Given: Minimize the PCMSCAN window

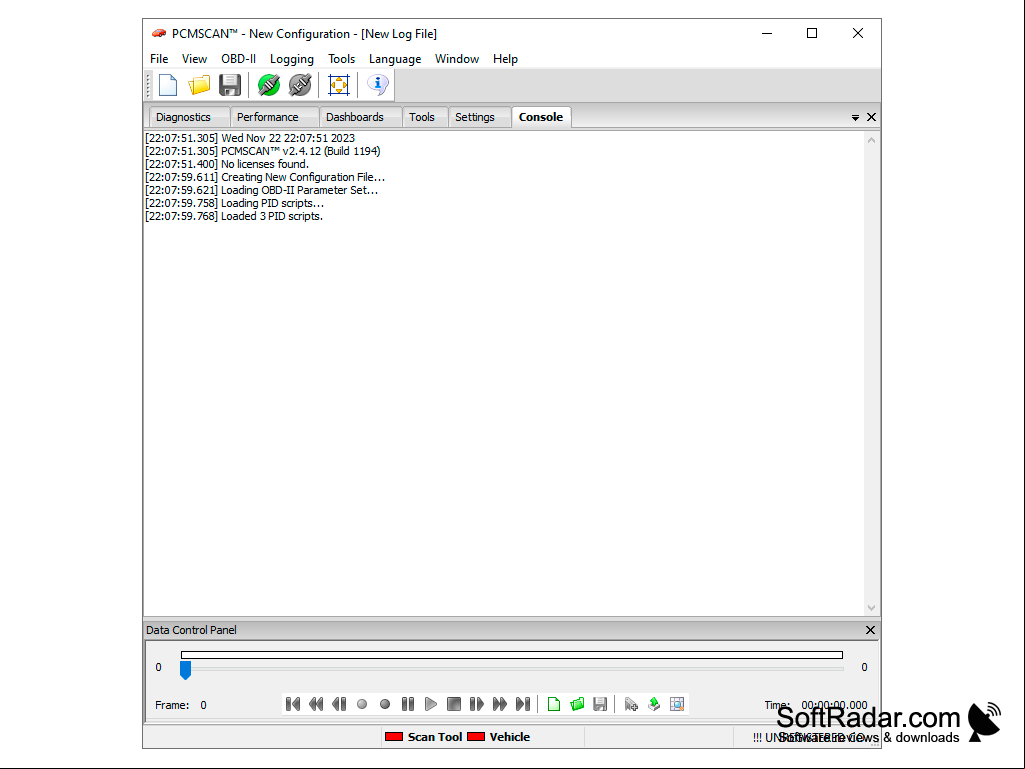Looking at the screenshot, I should (767, 33).
